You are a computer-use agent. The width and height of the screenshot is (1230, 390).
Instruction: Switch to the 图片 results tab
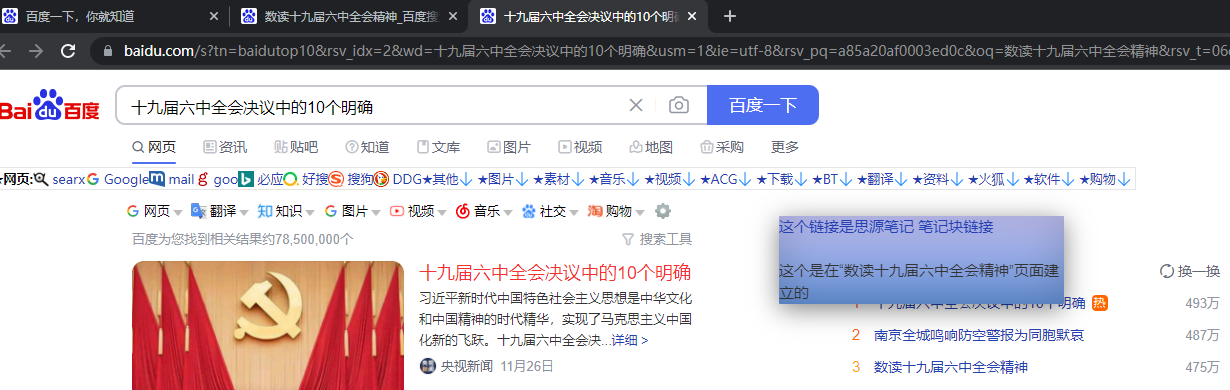click(x=509, y=147)
